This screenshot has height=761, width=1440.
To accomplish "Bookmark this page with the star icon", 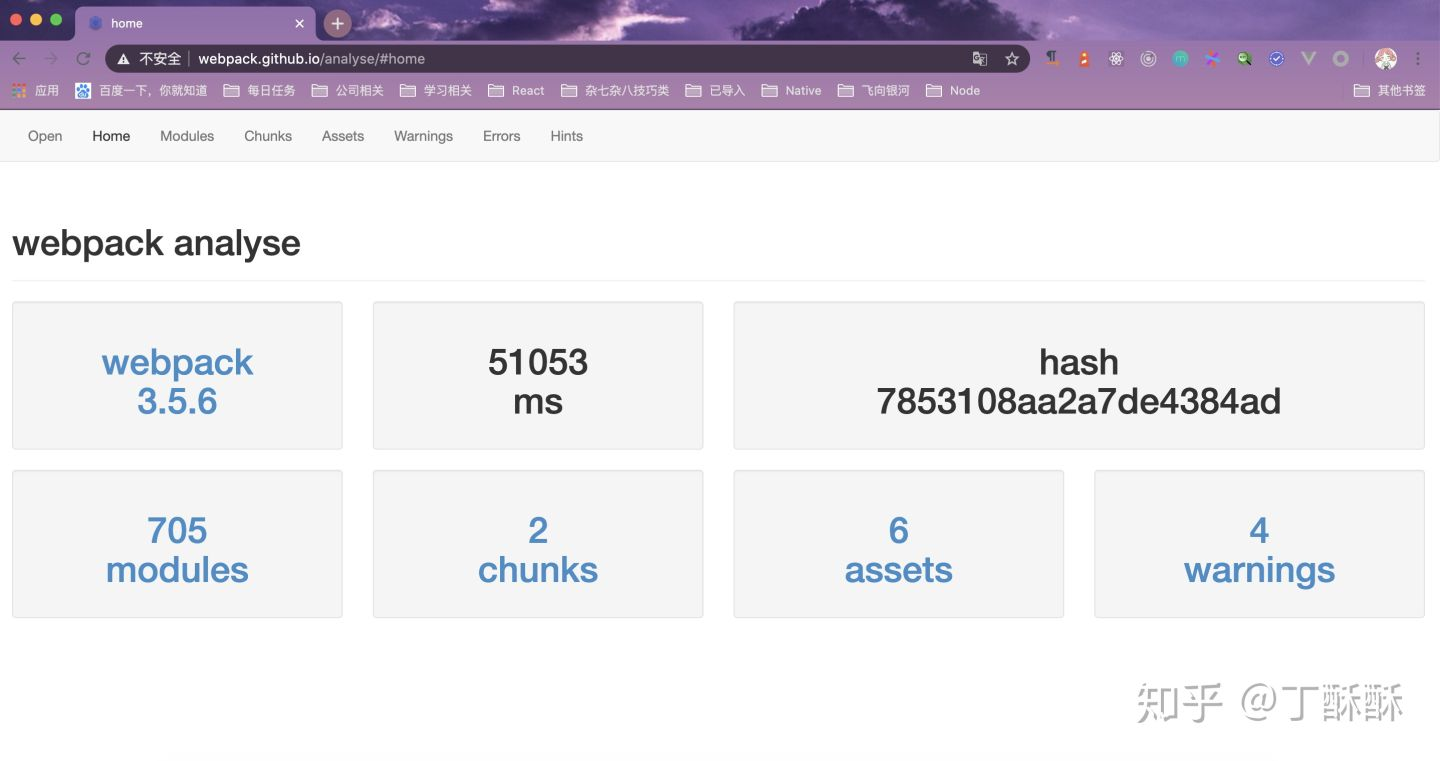I will [x=1012, y=59].
